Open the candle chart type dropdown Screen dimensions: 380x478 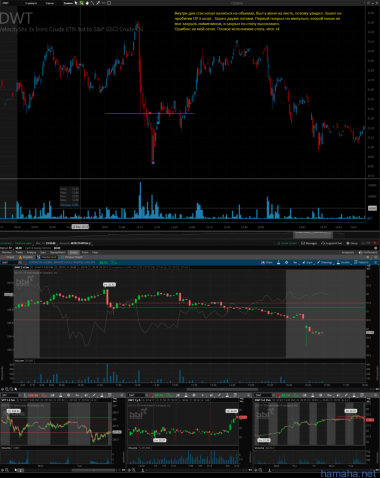51,3
